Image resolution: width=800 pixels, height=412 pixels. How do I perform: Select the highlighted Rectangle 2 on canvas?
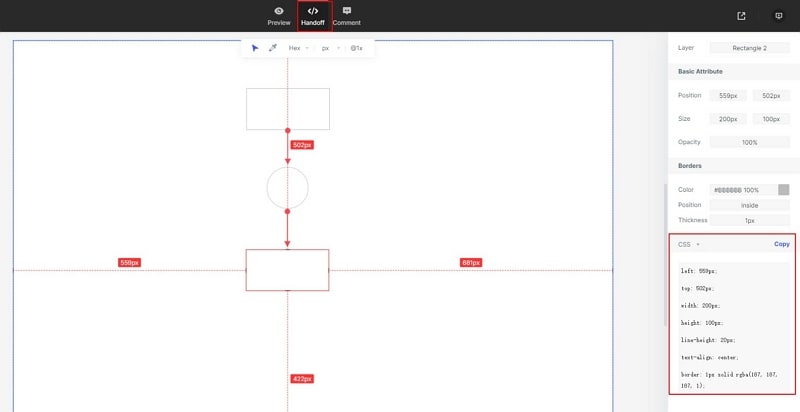point(287,270)
